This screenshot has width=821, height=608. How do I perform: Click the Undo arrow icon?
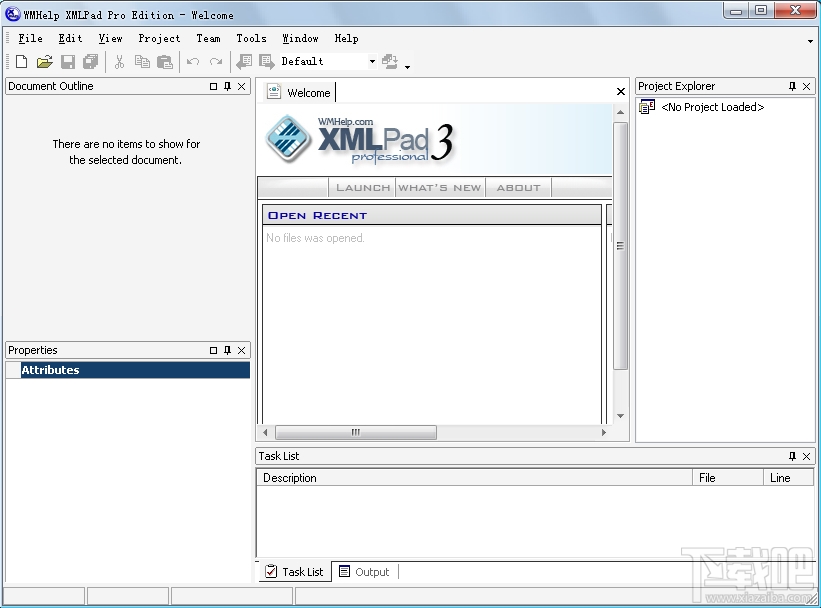coord(193,62)
